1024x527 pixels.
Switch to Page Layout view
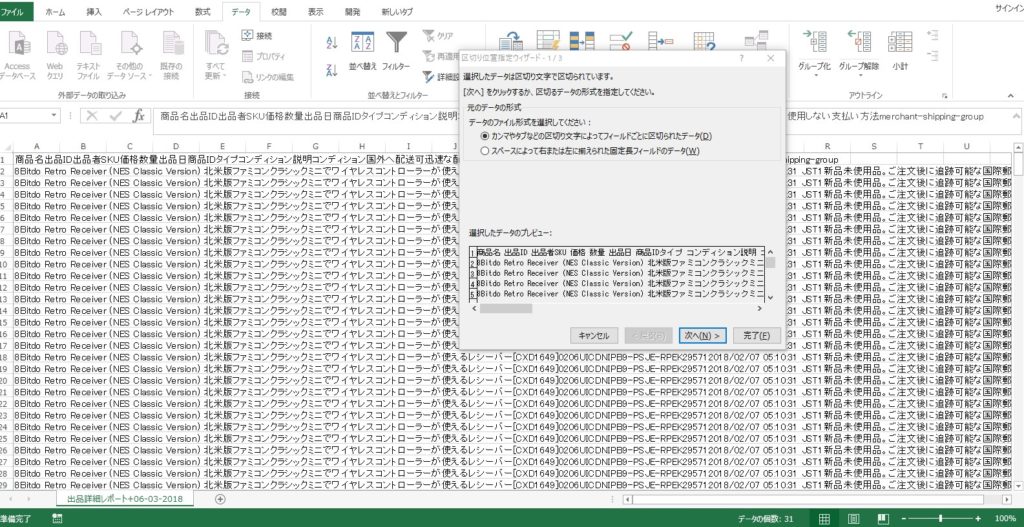854,519
